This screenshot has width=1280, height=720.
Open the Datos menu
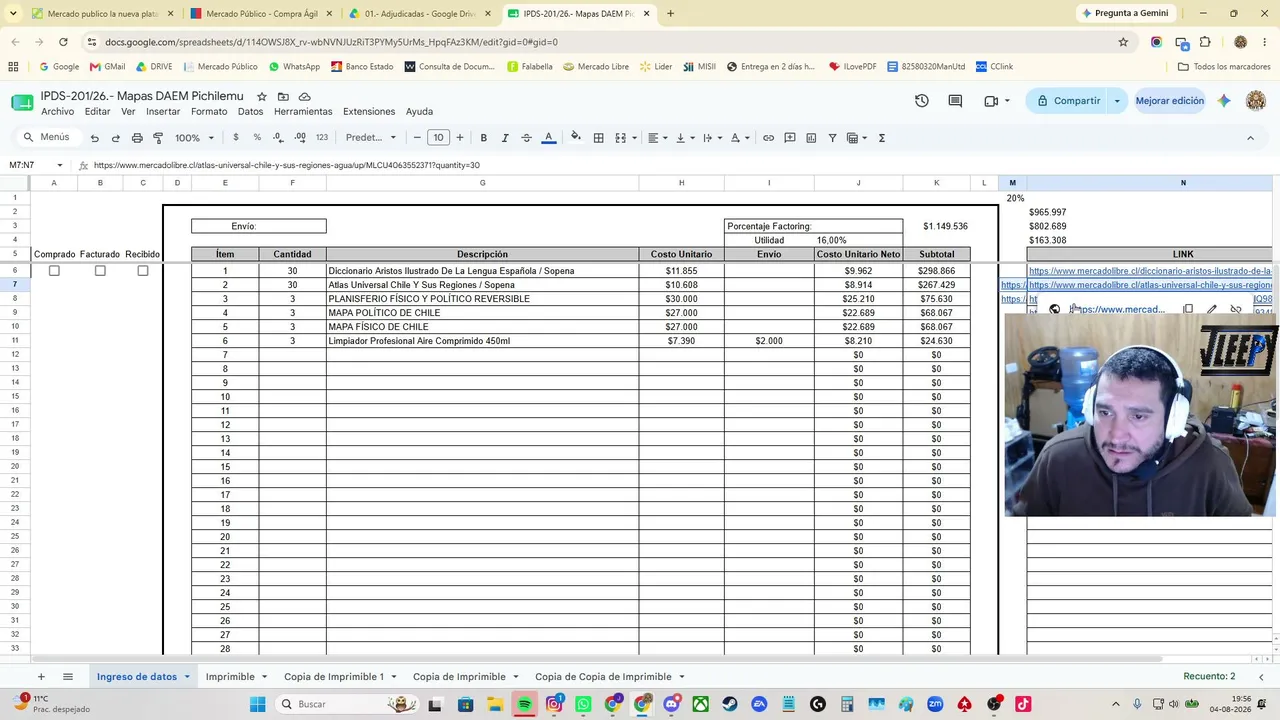click(x=251, y=112)
